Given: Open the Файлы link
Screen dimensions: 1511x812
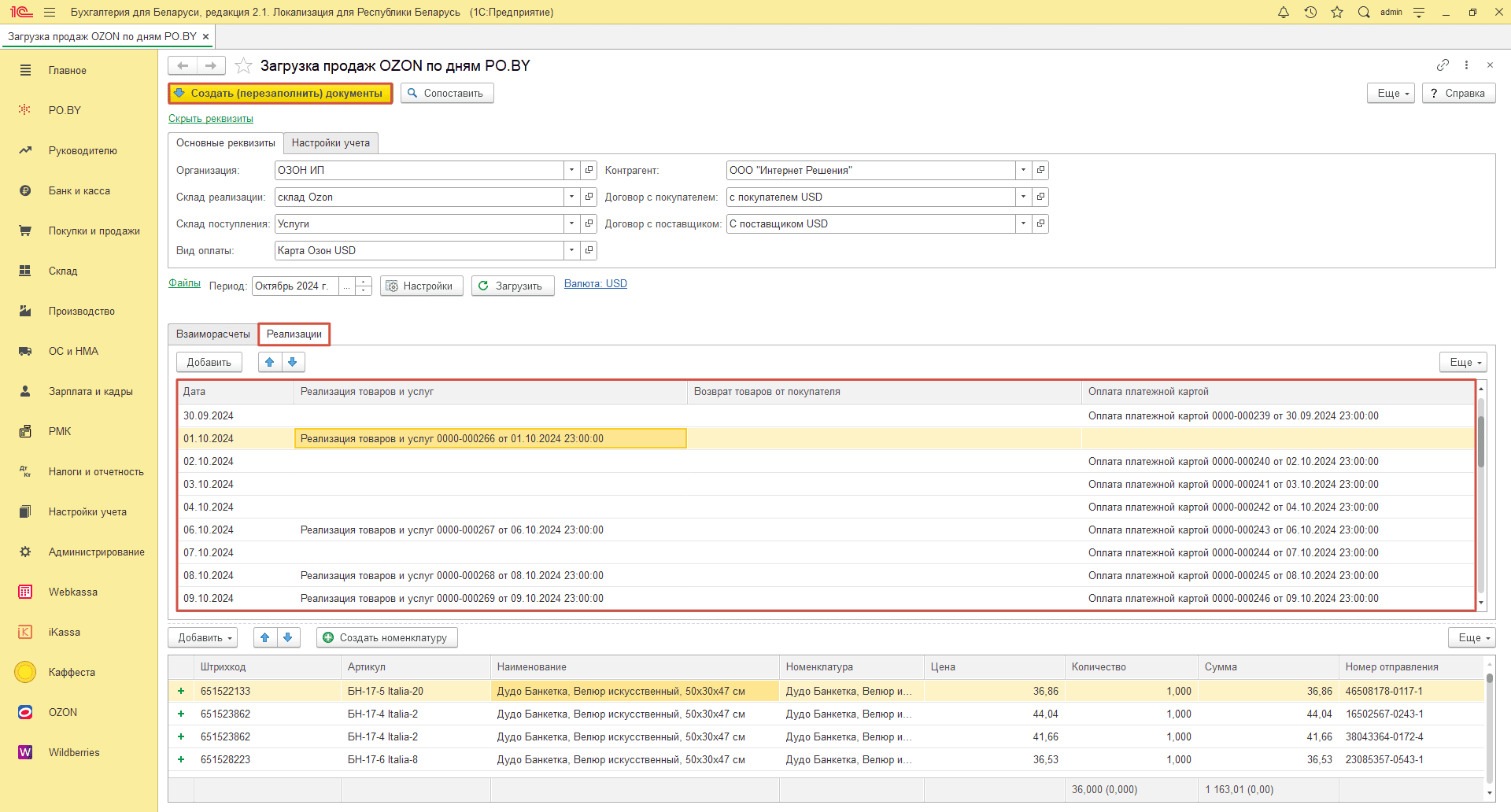Looking at the screenshot, I should pos(184,283).
